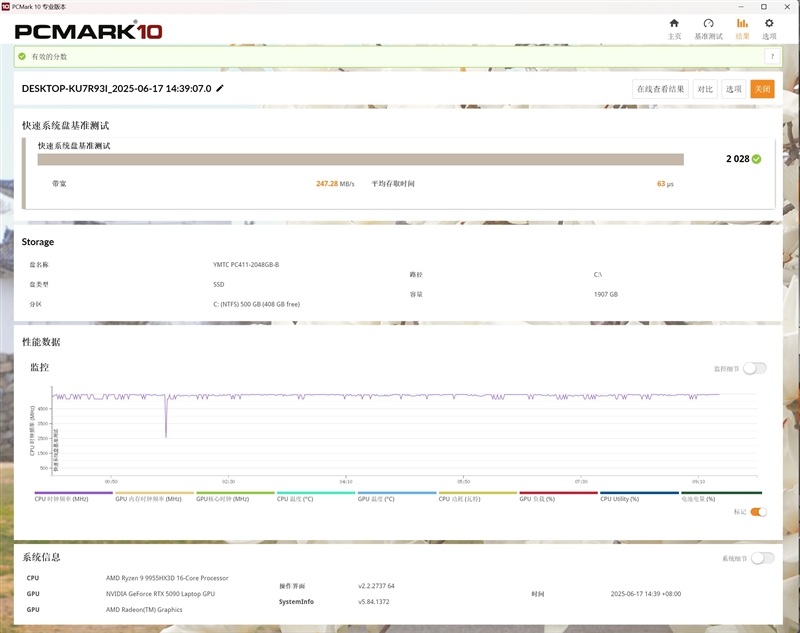
Task: Open the Home (主页) tab
Action: coord(674,29)
